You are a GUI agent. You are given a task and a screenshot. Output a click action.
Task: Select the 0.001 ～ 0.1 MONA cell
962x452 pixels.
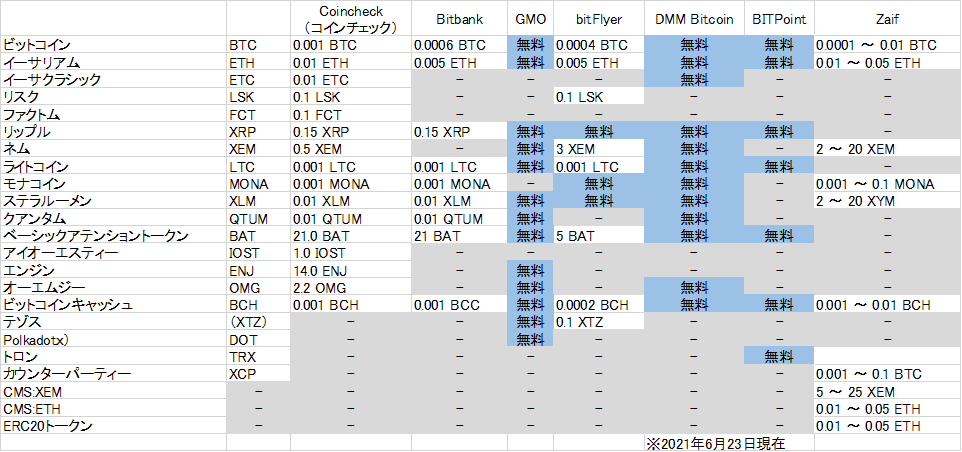(x=888, y=183)
